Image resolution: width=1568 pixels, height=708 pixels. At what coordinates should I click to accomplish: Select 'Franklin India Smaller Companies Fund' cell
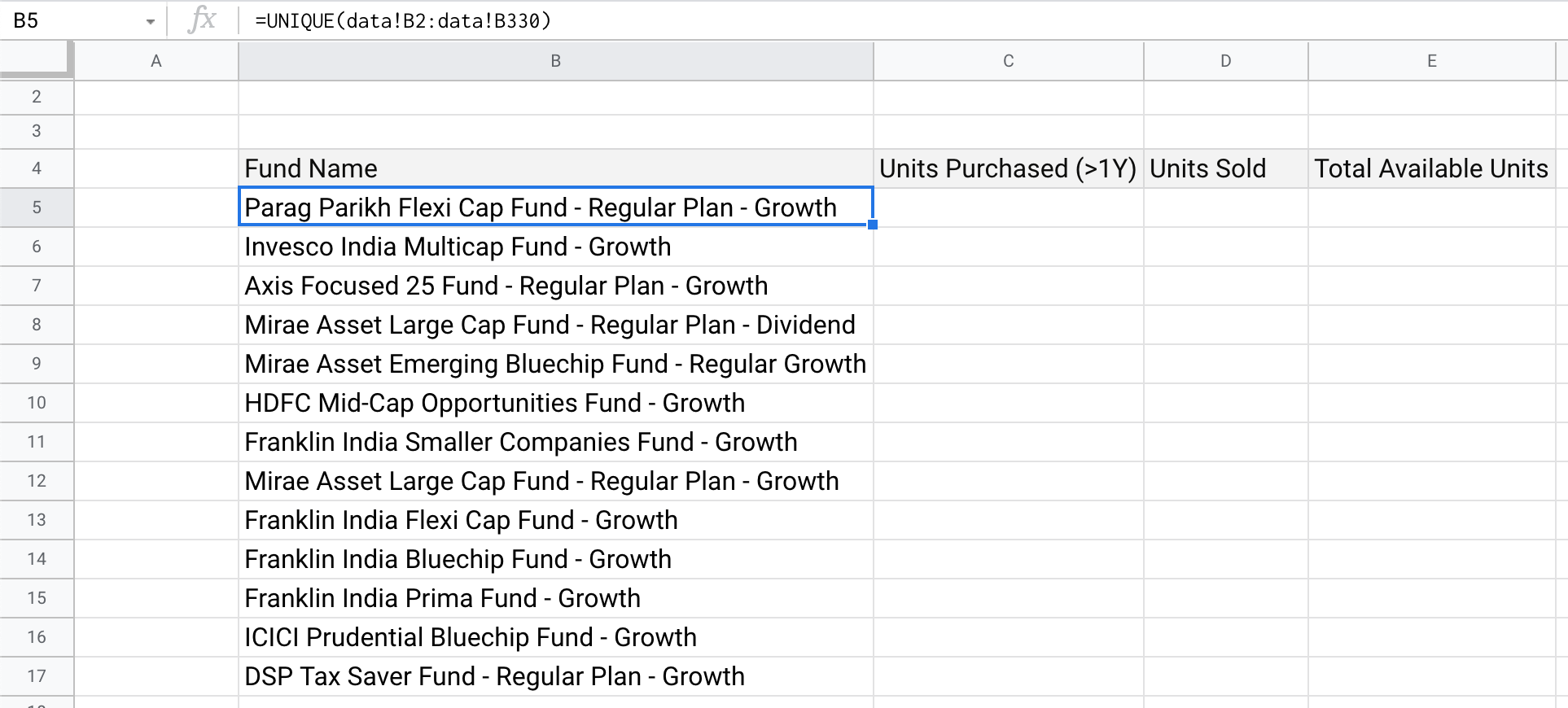[x=556, y=442]
